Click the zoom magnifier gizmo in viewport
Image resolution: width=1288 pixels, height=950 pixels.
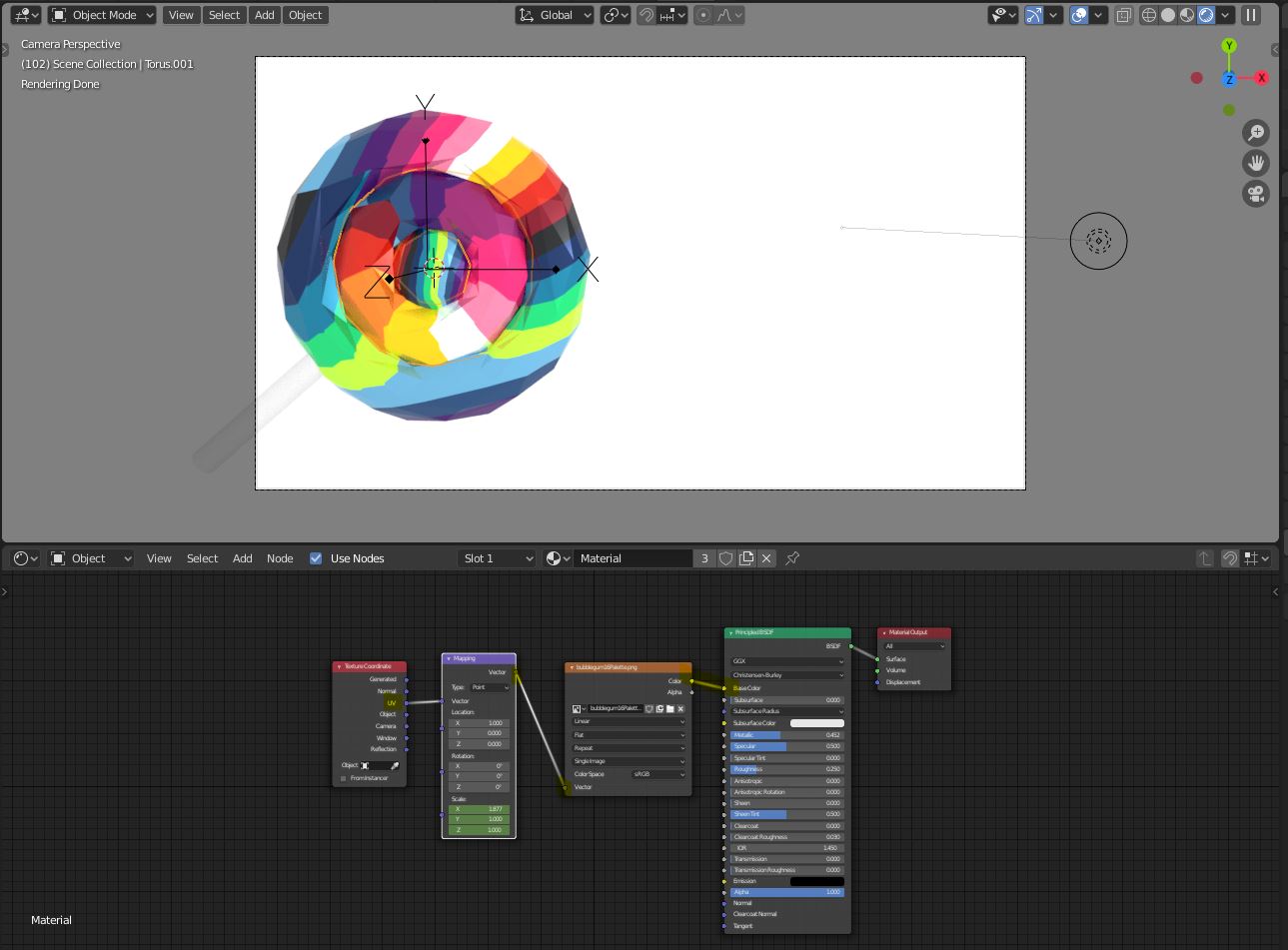1255,133
